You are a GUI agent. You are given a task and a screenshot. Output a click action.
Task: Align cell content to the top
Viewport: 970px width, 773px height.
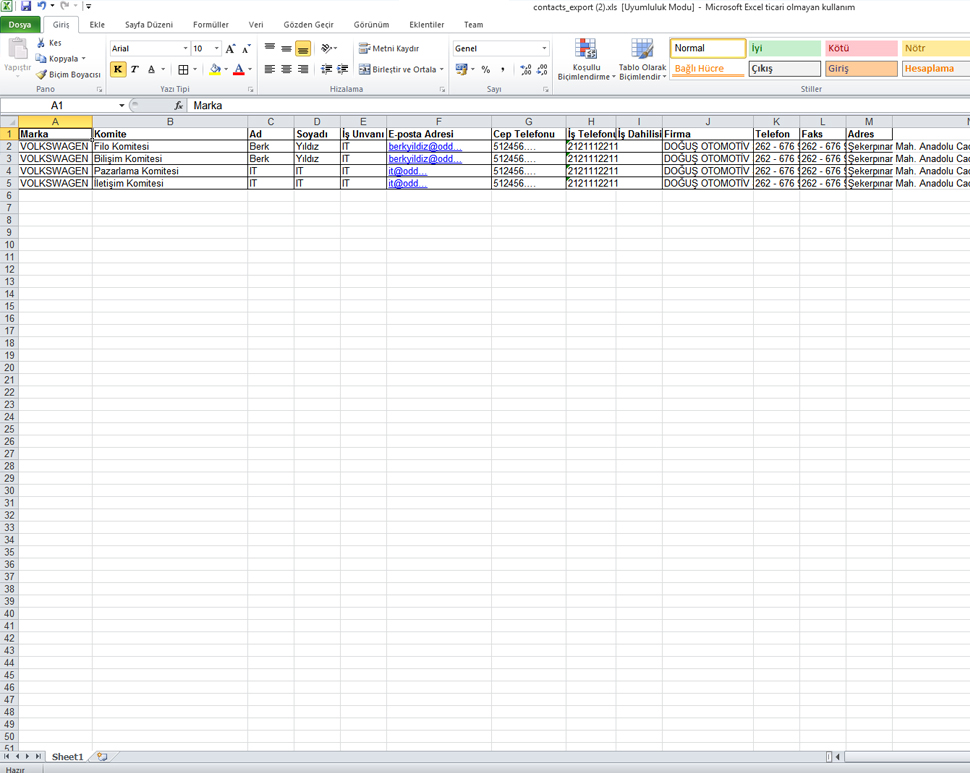pos(270,48)
